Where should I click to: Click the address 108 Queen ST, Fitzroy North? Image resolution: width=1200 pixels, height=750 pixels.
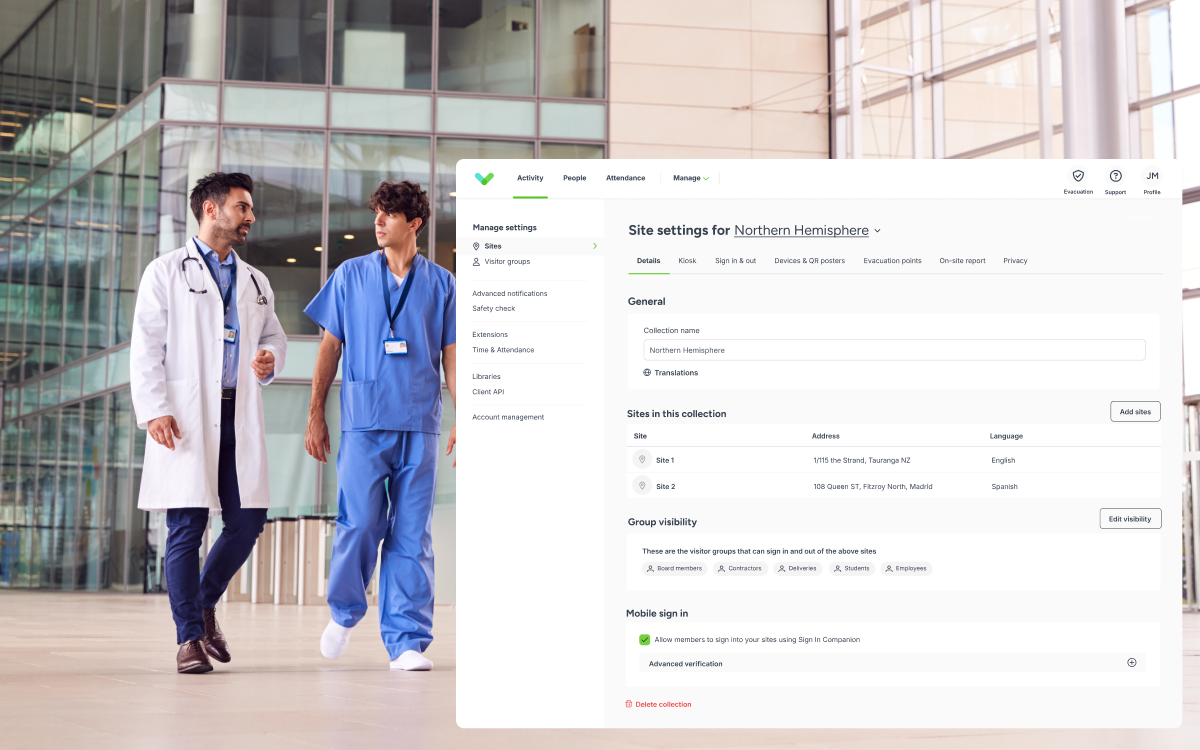pyautogui.click(x=873, y=486)
